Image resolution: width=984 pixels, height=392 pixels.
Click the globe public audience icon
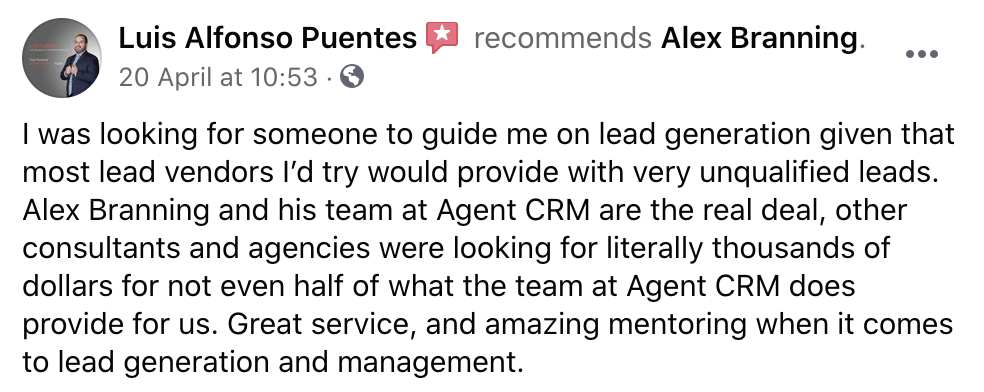coord(351,77)
